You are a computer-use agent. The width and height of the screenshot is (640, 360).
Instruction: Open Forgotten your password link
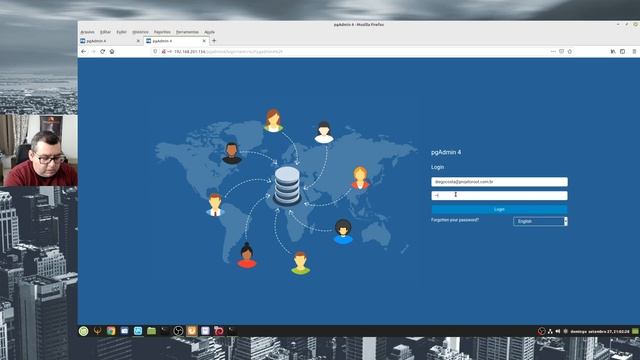pos(455,220)
